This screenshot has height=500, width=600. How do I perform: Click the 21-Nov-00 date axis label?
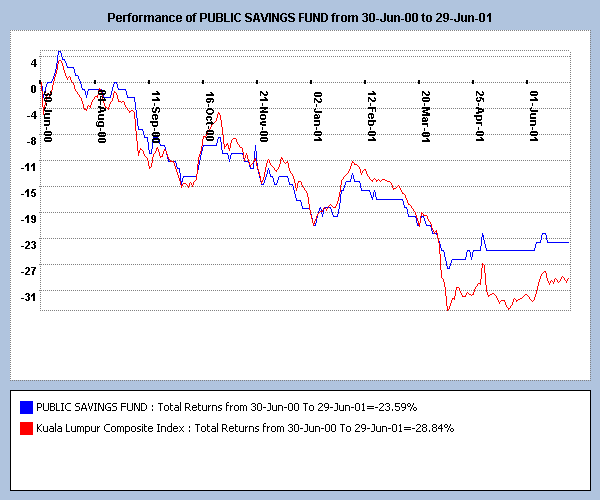(264, 116)
